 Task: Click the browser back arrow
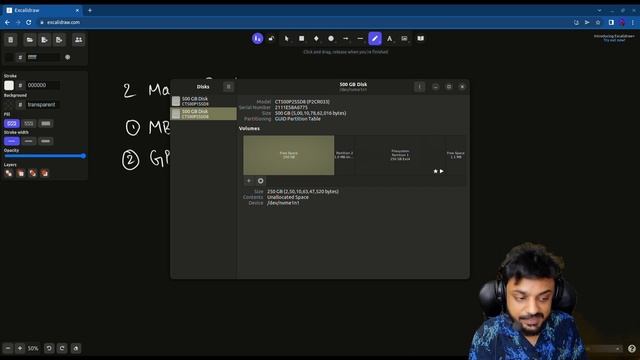coord(7,22)
